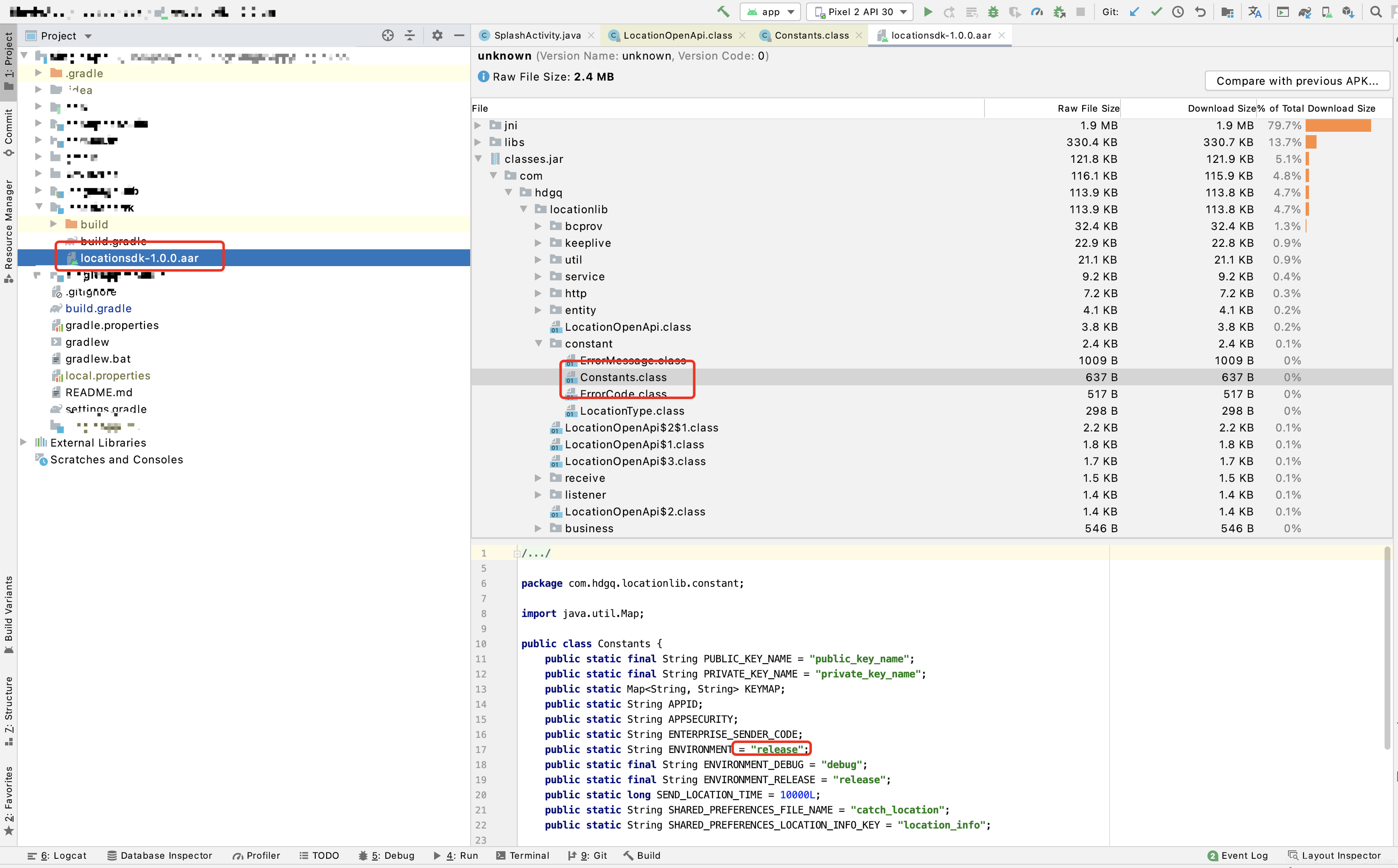The width and height of the screenshot is (1398, 868).
Task: Collapse the classes.jar node
Action: pos(478,158)
